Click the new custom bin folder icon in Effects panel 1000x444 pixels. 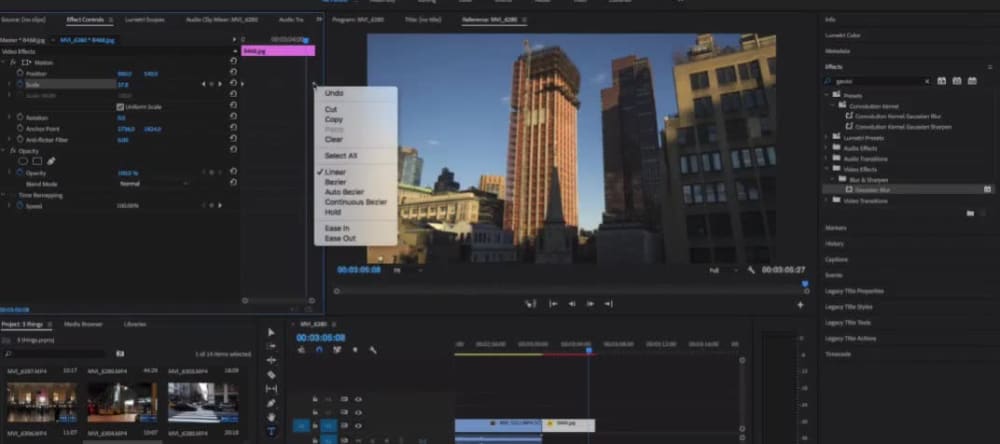coord(970,213)
